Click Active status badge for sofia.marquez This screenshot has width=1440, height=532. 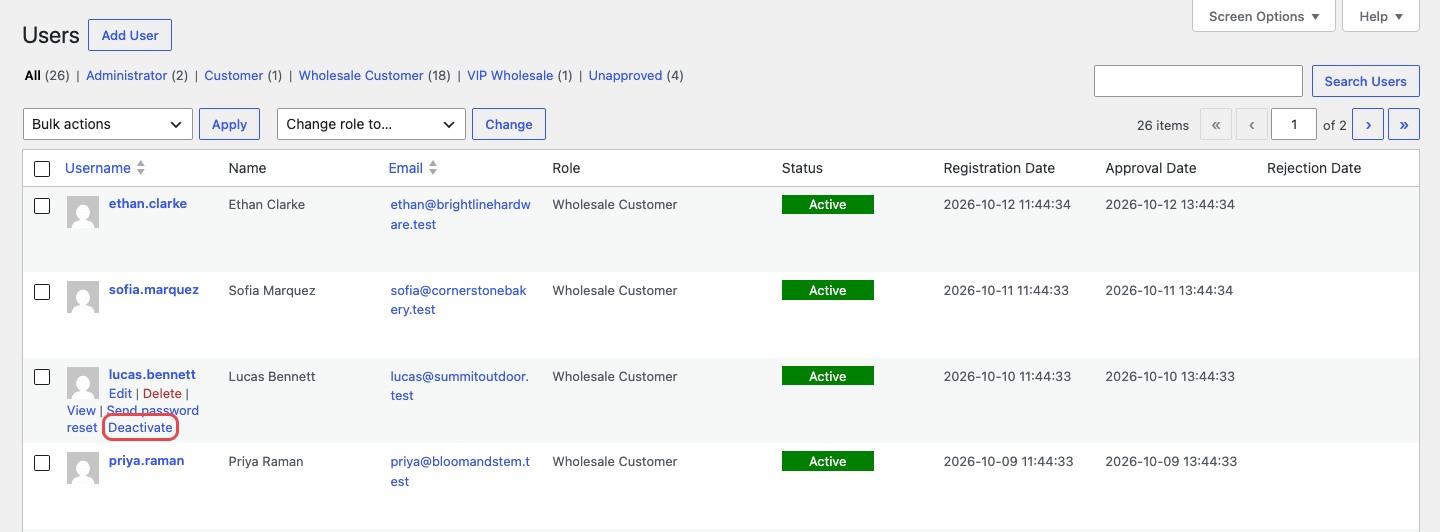(x=828, y=290)
